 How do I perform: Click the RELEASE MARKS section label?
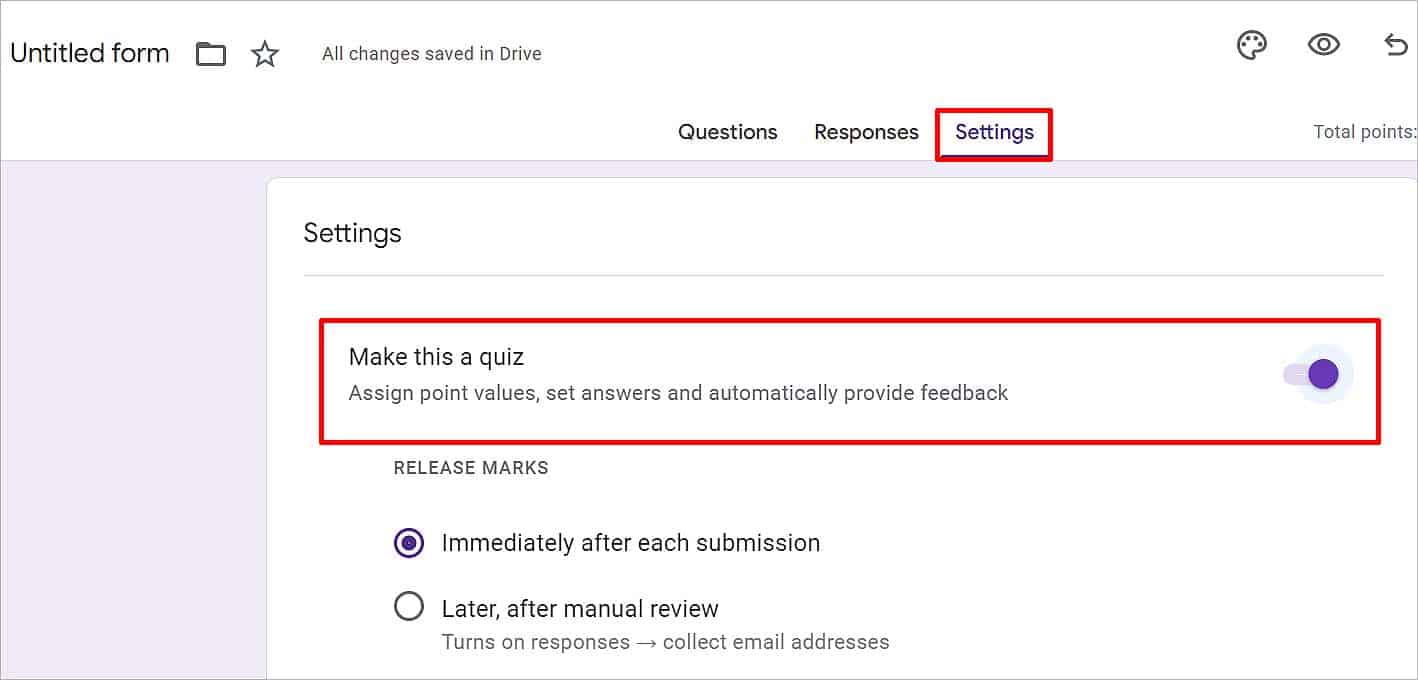pos(471,468)
